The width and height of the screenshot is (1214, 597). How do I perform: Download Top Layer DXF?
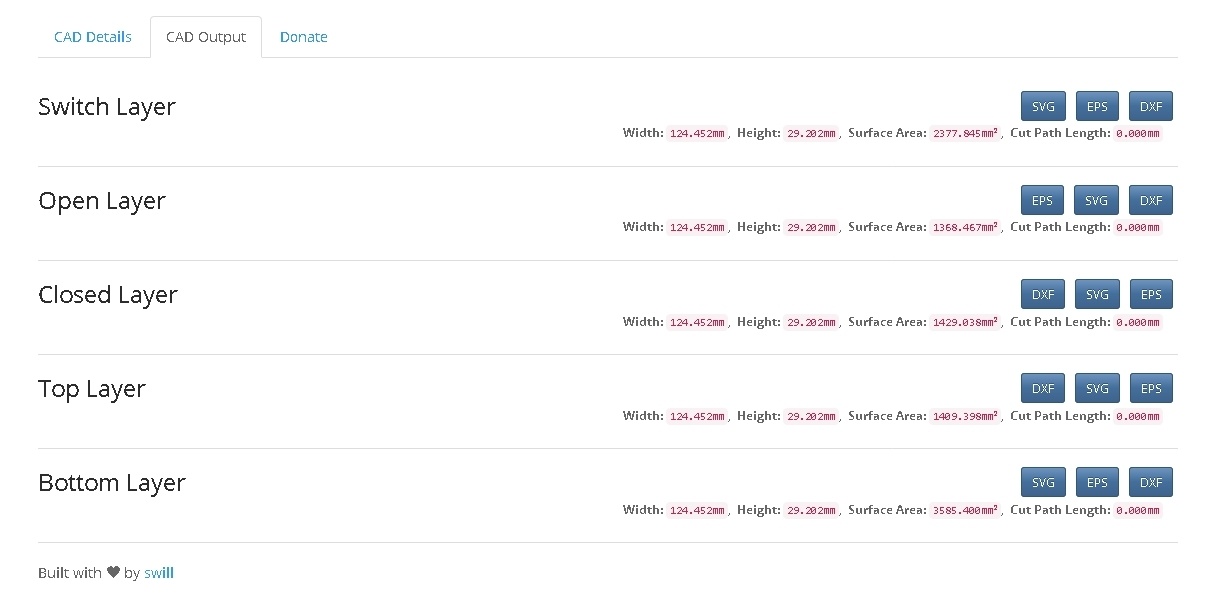coord(1043,388)
